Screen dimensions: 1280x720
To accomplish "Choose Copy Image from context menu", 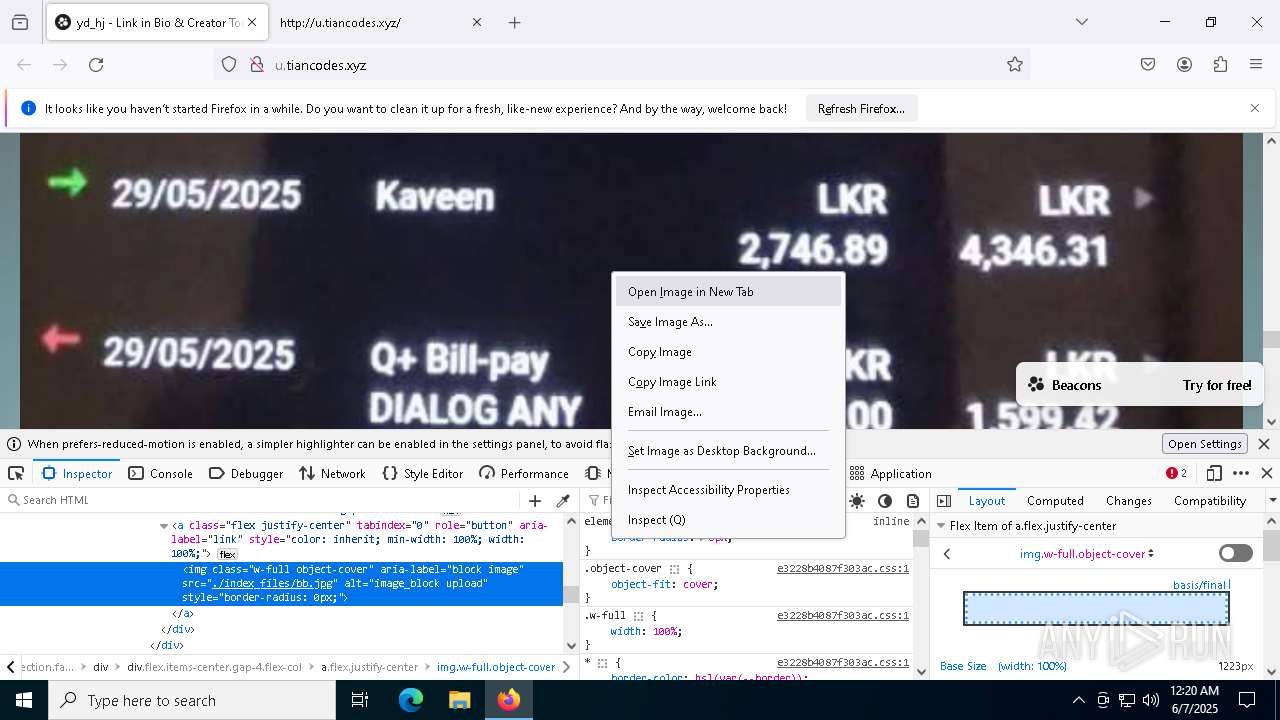I will (728, 352).
